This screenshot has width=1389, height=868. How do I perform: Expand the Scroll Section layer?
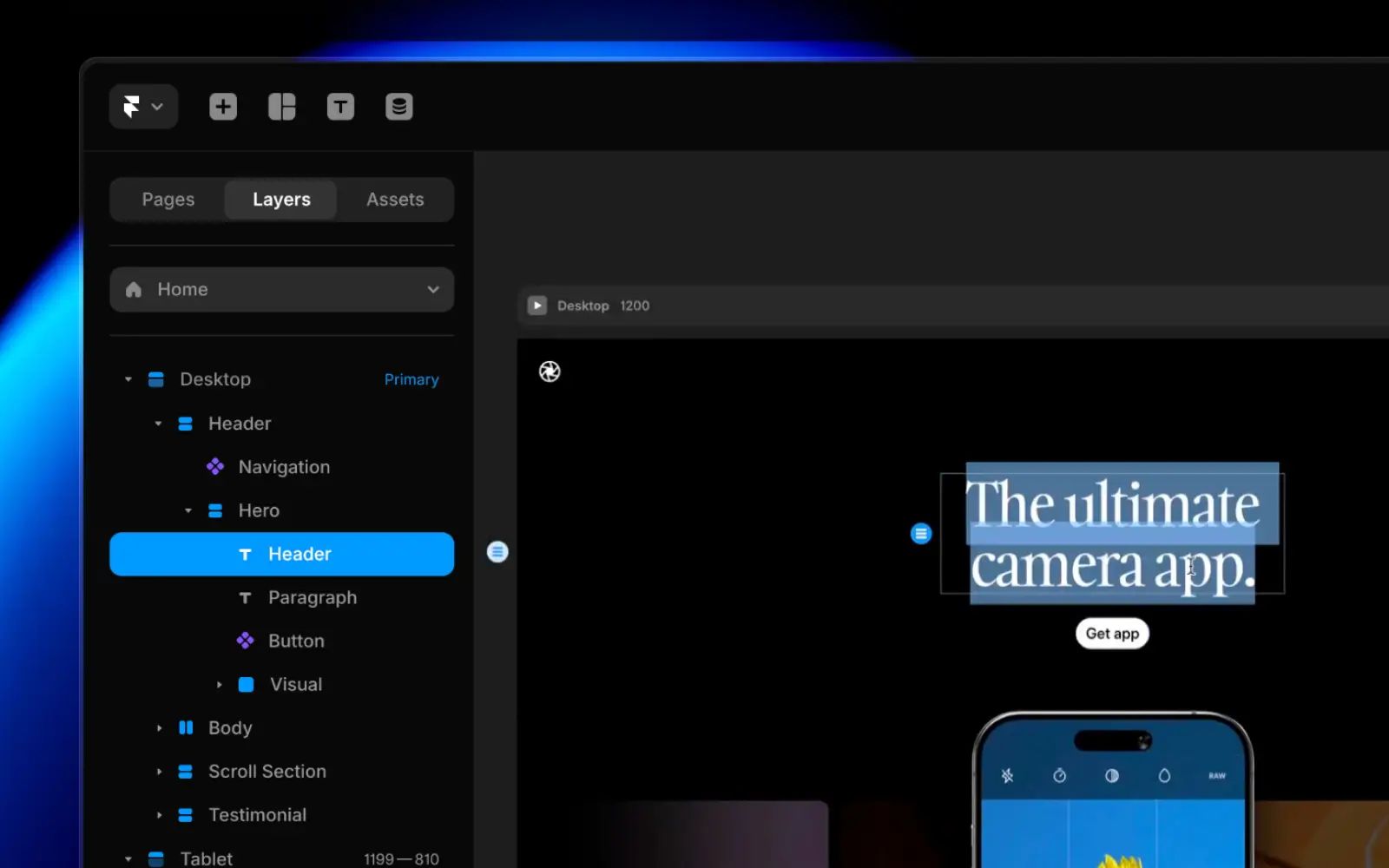[x=159, y=772]
